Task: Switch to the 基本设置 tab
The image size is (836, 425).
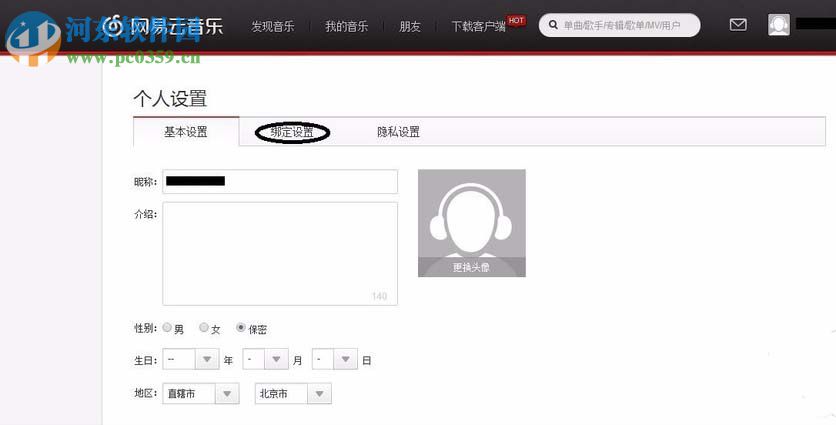Action: 186,132
